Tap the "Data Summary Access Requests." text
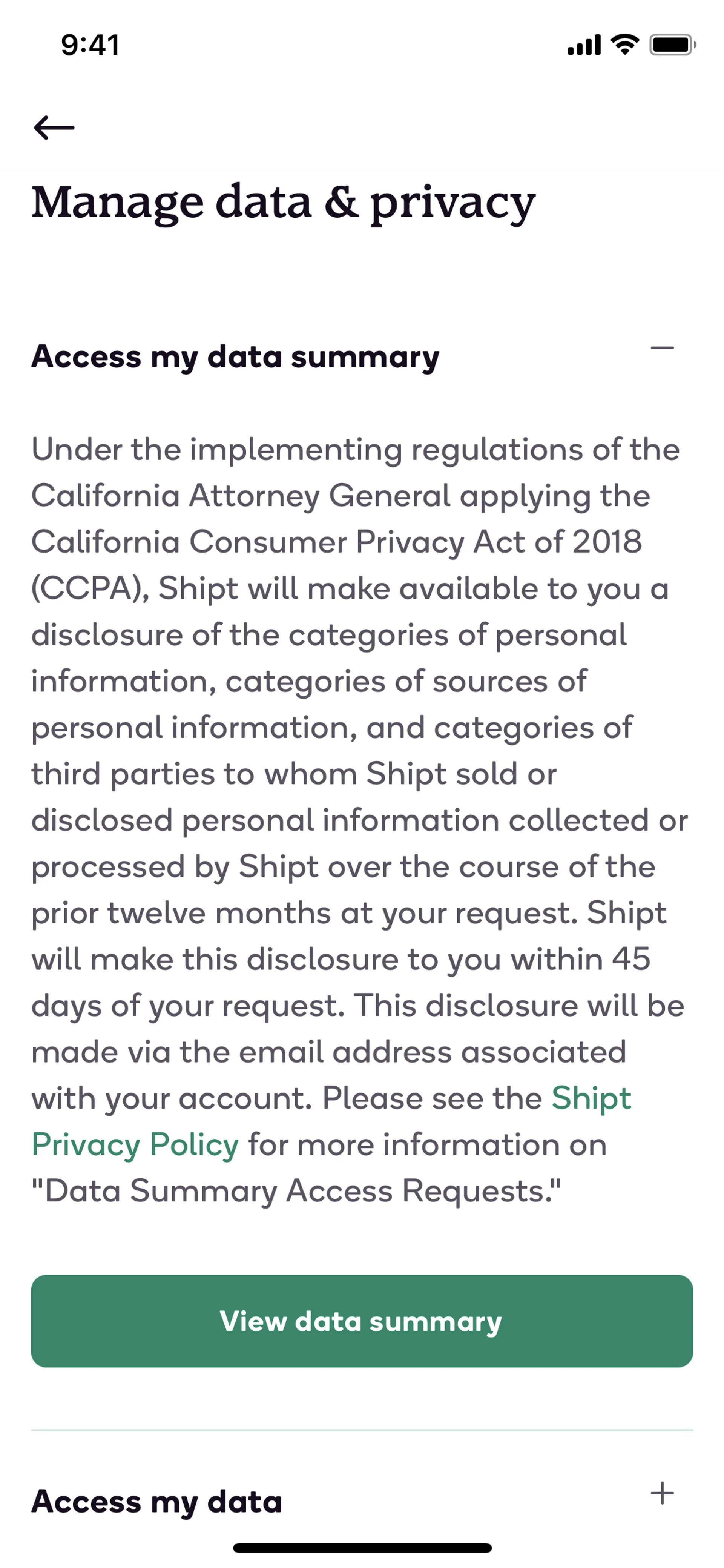The width and height of the screenshot is (724, 1568). 296,1191
